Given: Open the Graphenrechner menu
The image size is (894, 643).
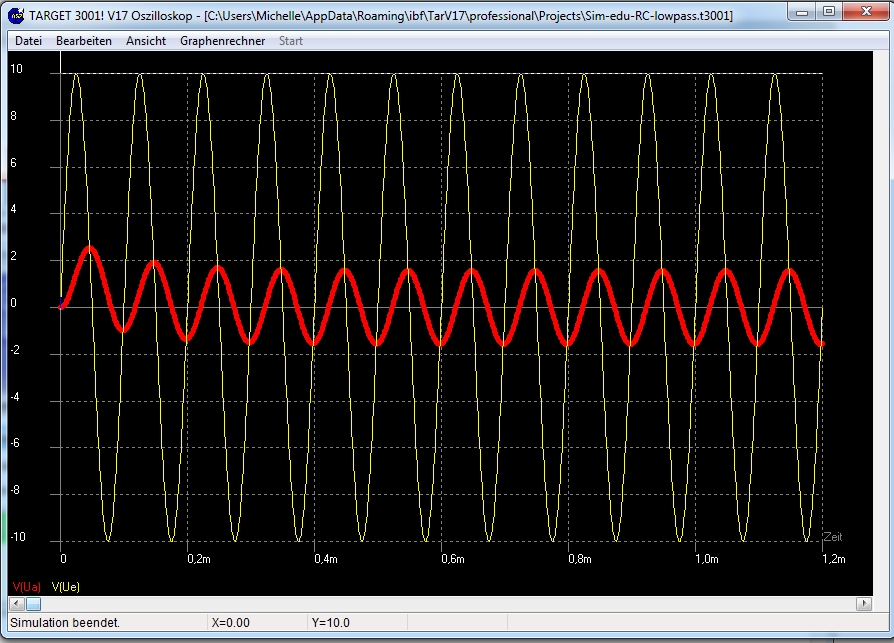Looking at the screenshot, I should 223,41.
